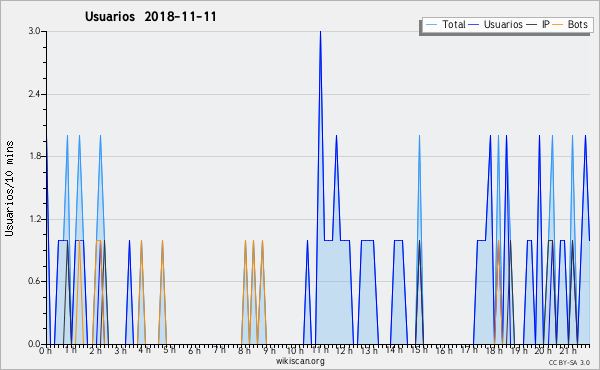Viewport: 600px width, 370px height.
Task: Click the y-axis value 1.8
Action: (34, 156)
